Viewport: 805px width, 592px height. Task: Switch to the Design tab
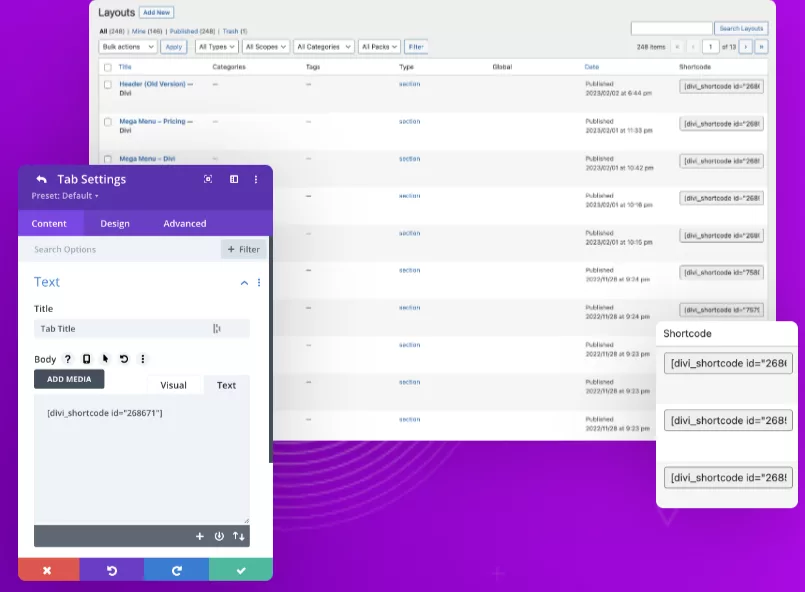[115, 223]
